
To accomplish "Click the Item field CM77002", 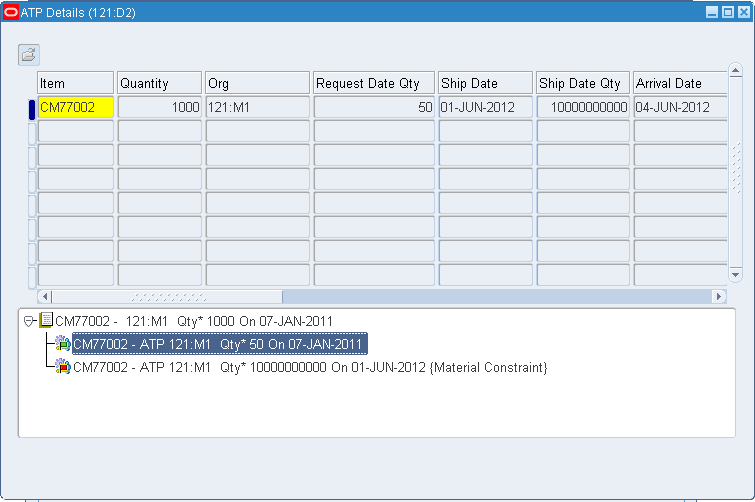I will 76,107.
